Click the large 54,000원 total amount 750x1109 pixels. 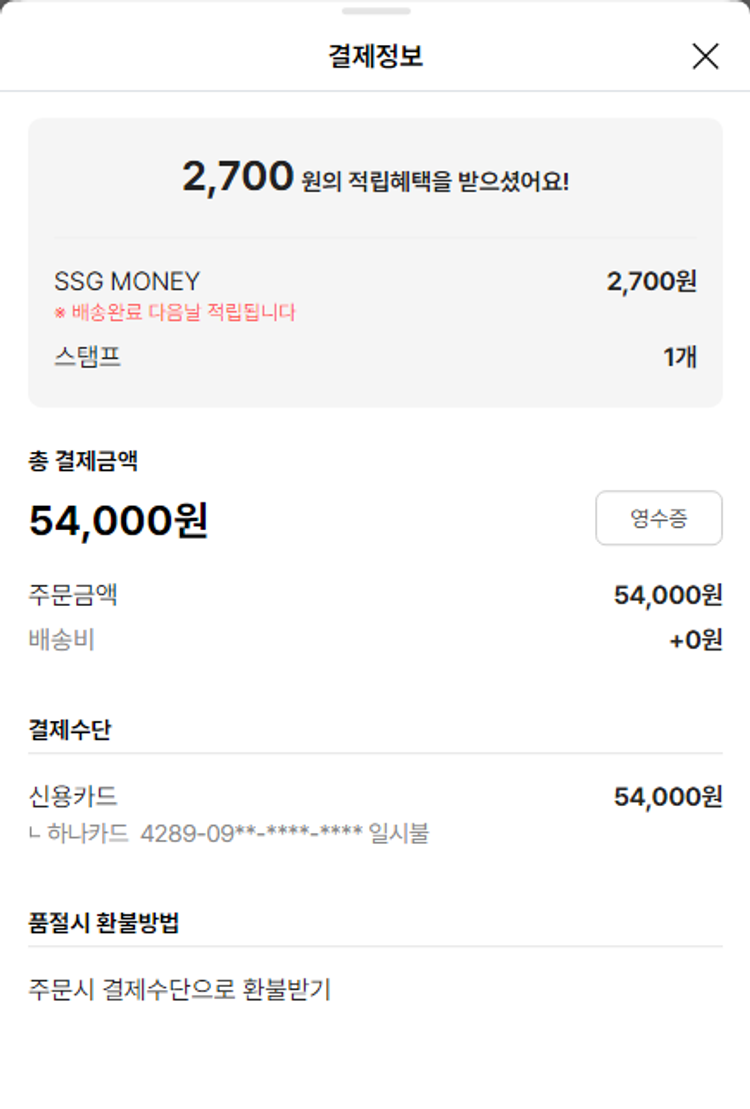pyautogui.click(x=118, y=521)
